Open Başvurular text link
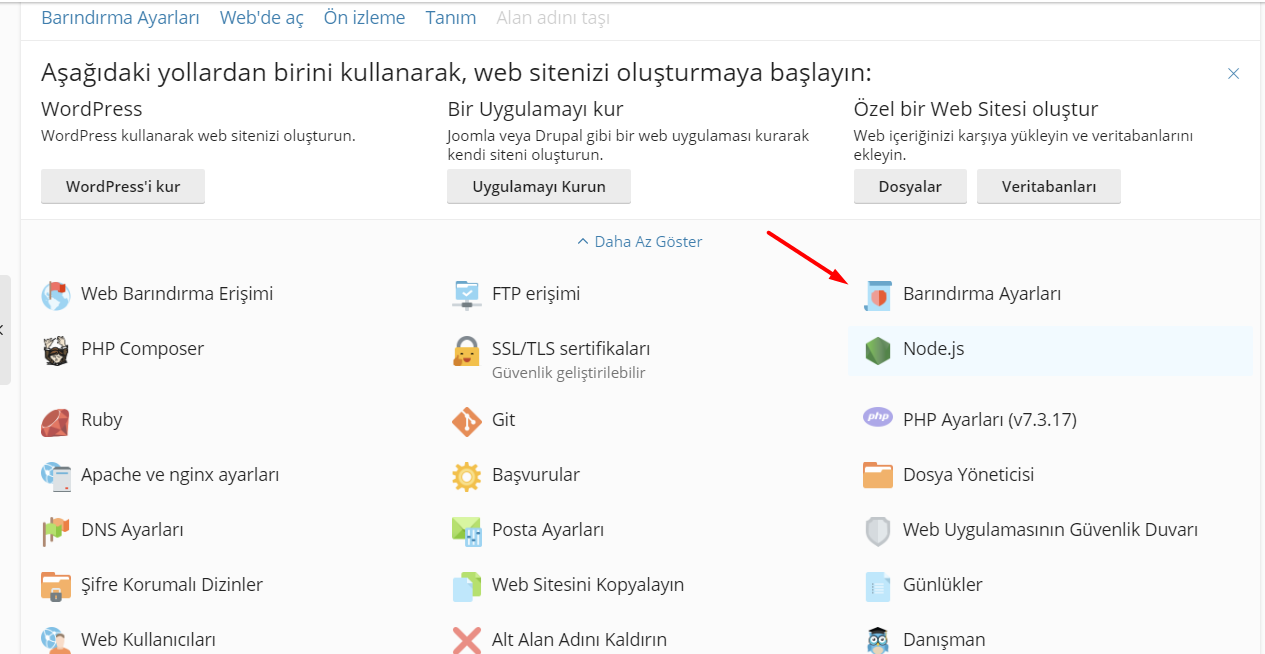 coord(536,475)
